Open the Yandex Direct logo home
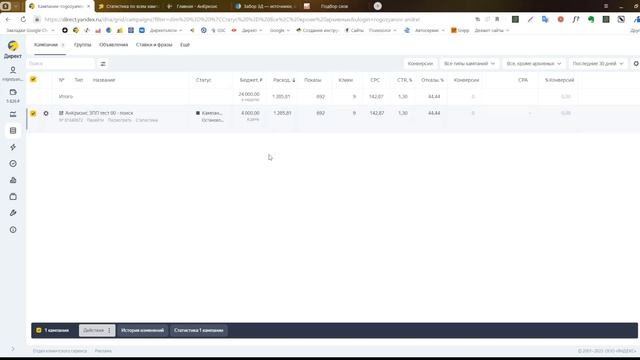Image resolution: width=640 pixels, height=360 pixels. [x=13, y=49]
